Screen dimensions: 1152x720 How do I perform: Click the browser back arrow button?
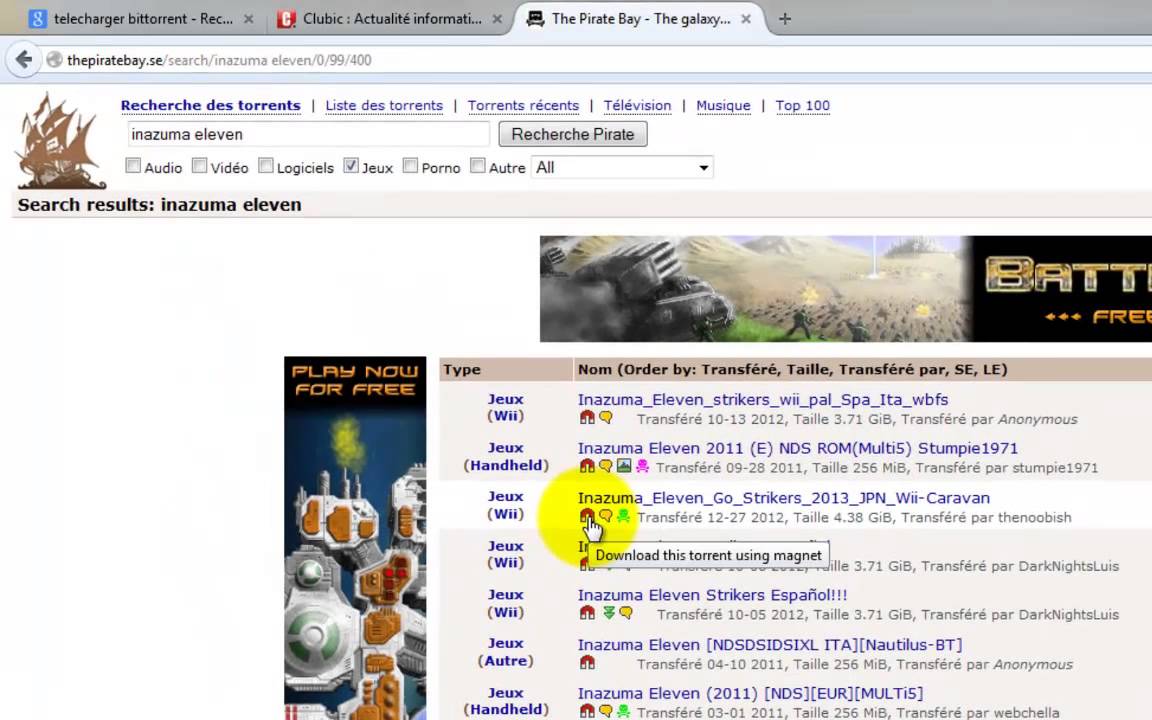pyautogui.click(x=24, y=60)
